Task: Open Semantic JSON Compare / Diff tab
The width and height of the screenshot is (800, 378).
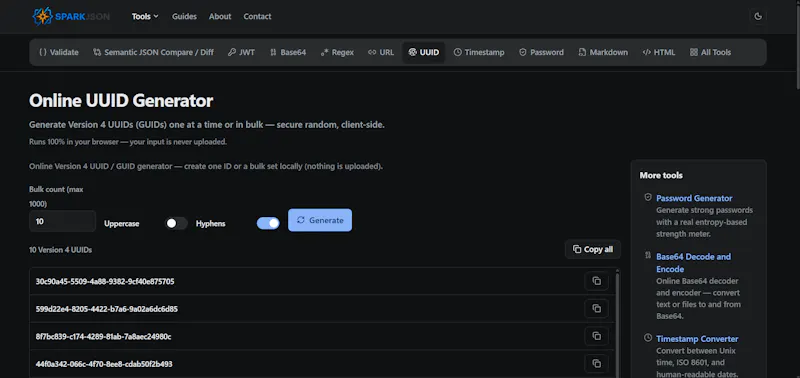Action: (x=153, y=52)
